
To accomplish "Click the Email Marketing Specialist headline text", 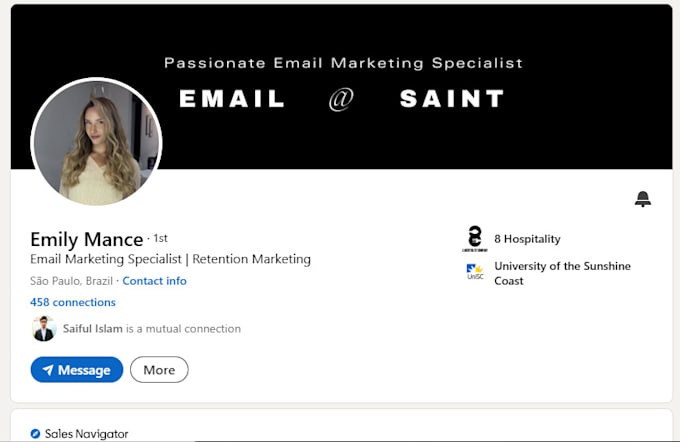I will coord(170,259).
